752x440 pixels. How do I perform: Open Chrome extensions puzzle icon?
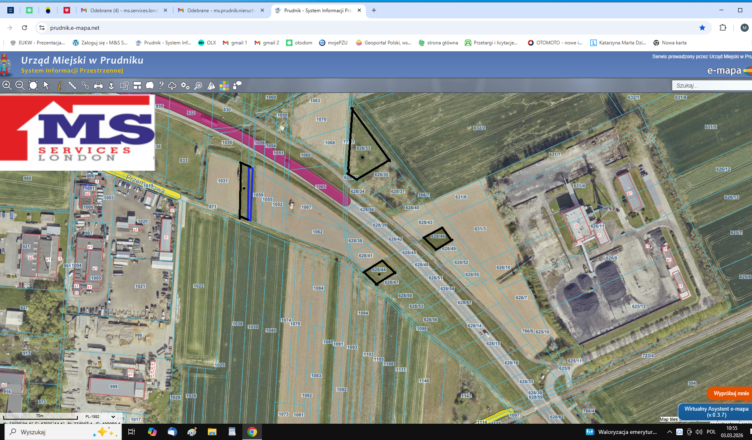[723, 27]
